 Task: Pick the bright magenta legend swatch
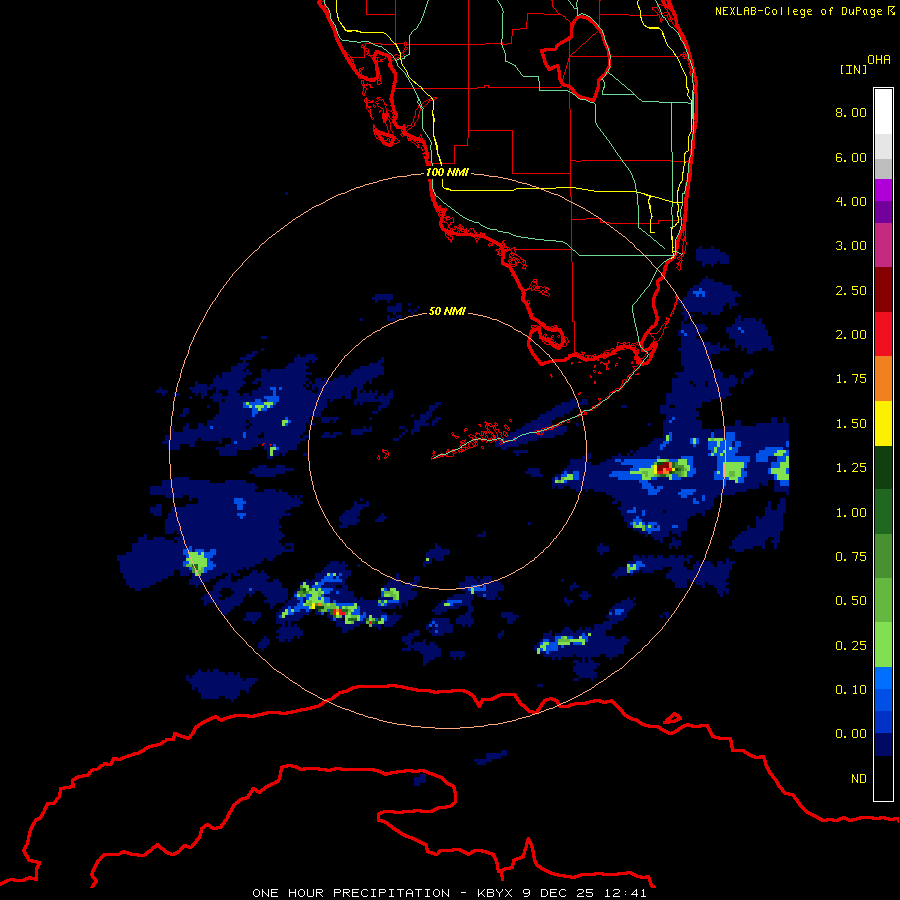tap(883, 190)
